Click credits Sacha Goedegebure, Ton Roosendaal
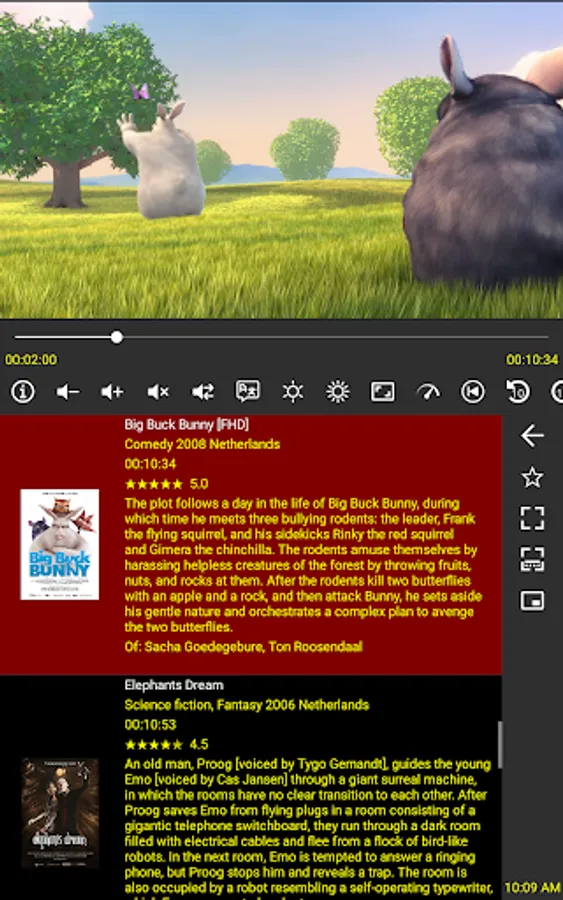This screenshot has height=900, width=563. tap(243, 647)
